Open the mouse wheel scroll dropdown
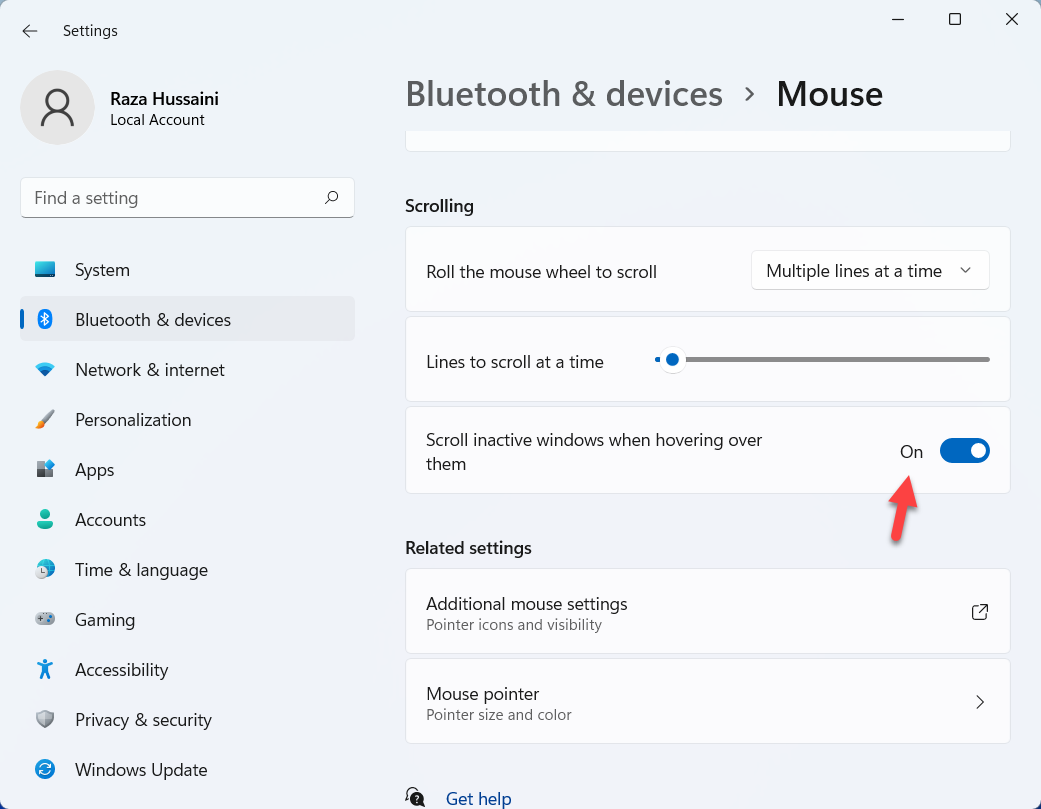The height and width of the screenshot is (809, 1041). coord(869,271)
